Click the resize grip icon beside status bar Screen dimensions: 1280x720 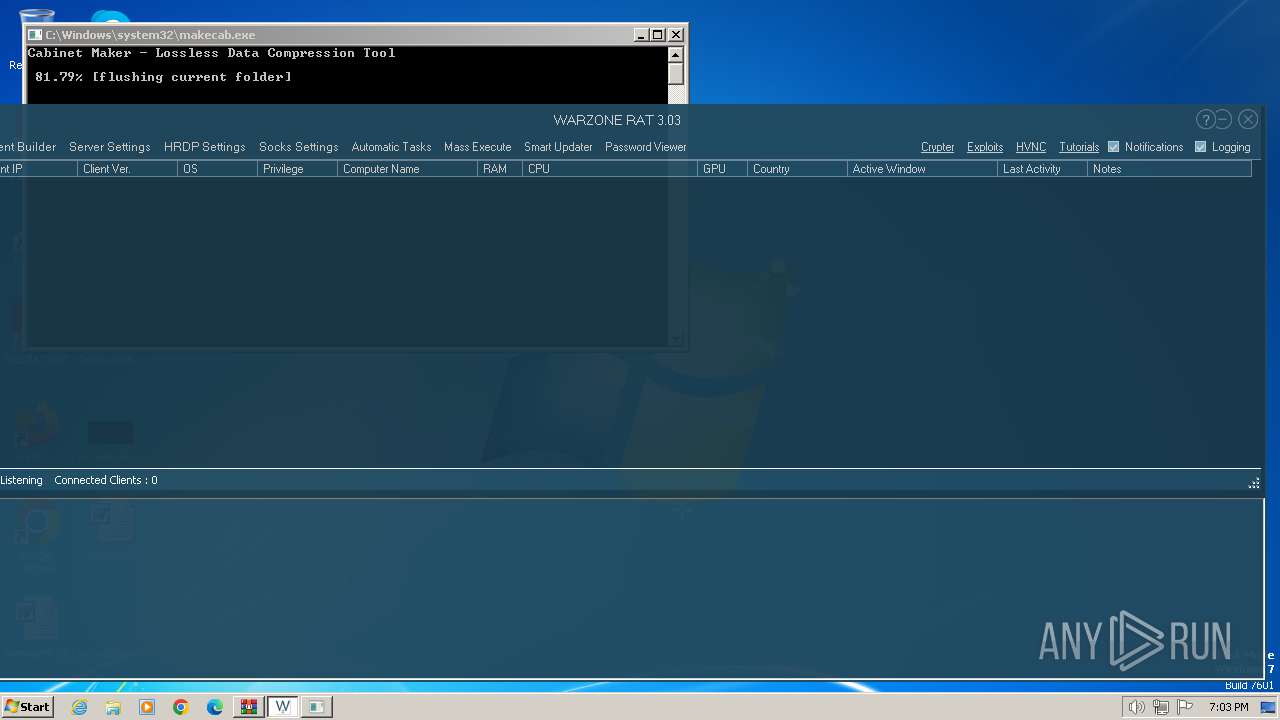tap(1254, 483)
